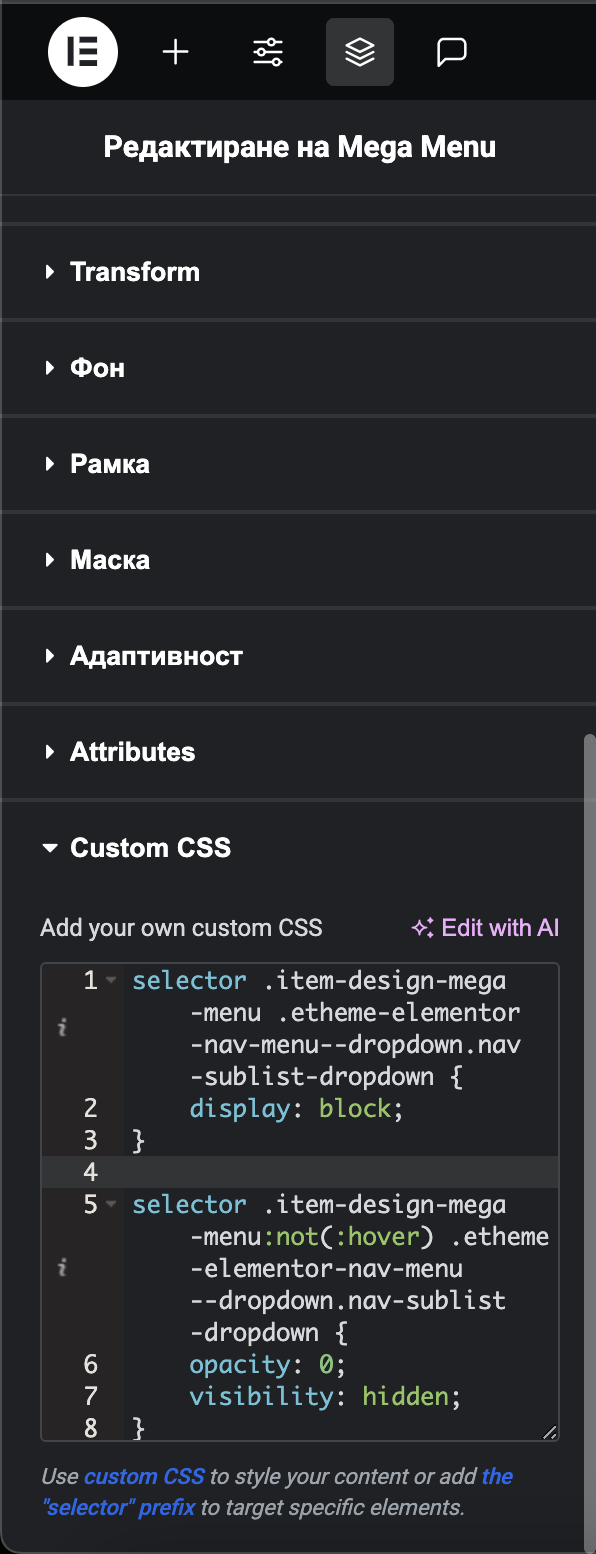Expand the Attributes section
Screen dimensions: 596x1554
(298, 752)
